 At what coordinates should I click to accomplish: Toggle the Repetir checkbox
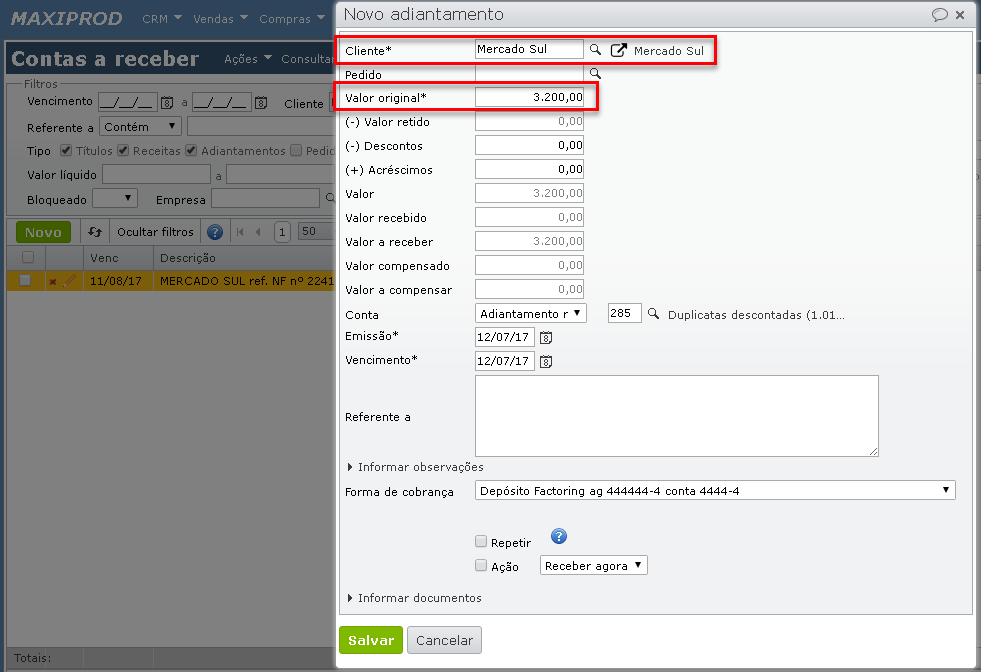pos(481,541)
